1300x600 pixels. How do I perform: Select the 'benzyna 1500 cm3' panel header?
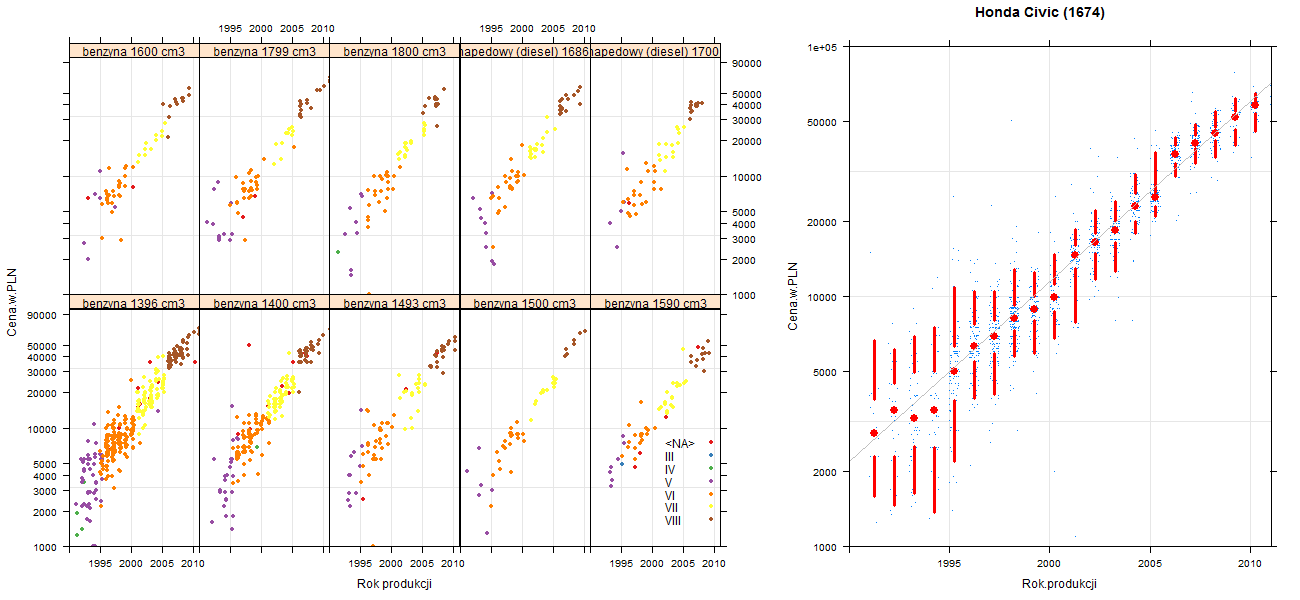[x=525, y=303]
